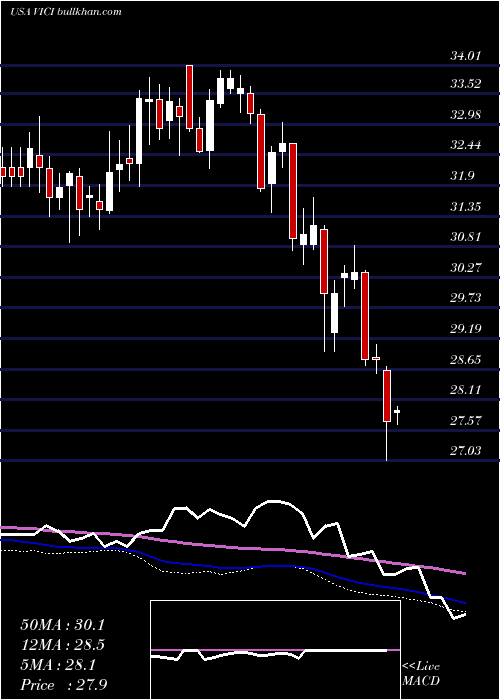This screenshot has height=700, width=500.
Task: Select the 32.44 price level label
Action: pyautogui.click(x=466, y=145)
